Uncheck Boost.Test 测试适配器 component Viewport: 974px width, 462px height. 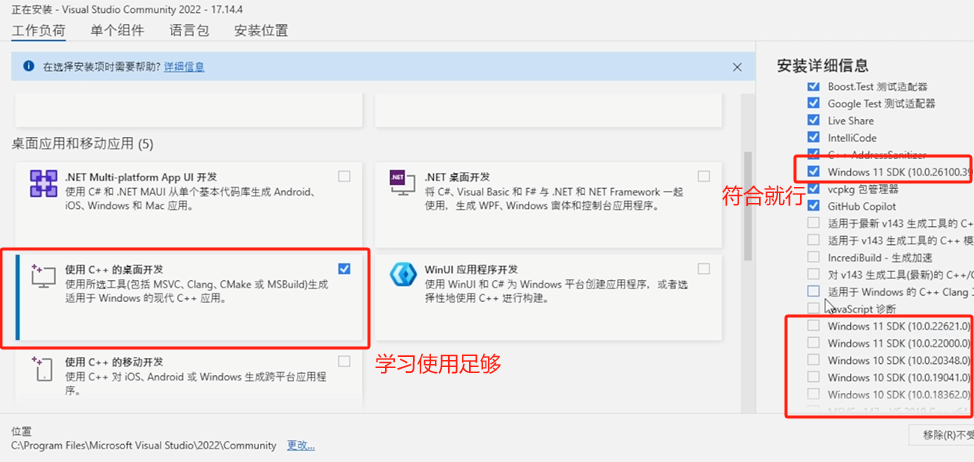pos(812,86)
